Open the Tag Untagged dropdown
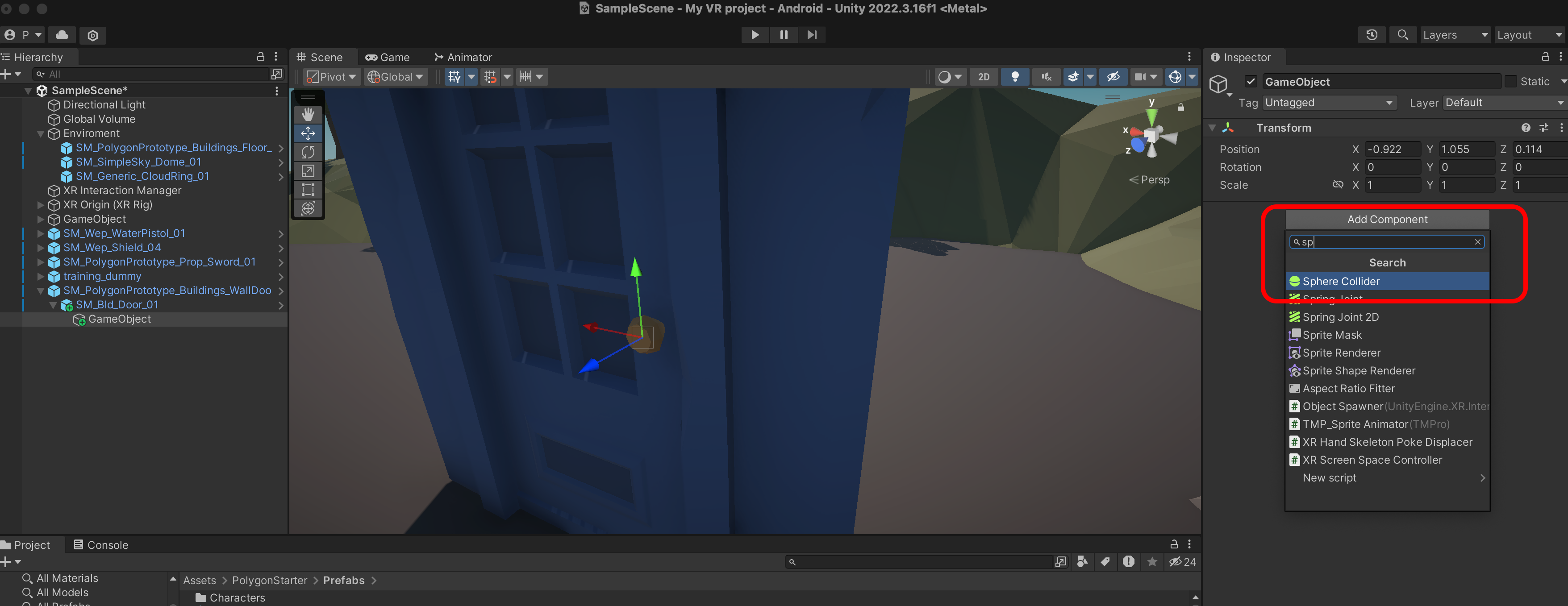Screen dimensions: 1568x606 [1327, 103]
